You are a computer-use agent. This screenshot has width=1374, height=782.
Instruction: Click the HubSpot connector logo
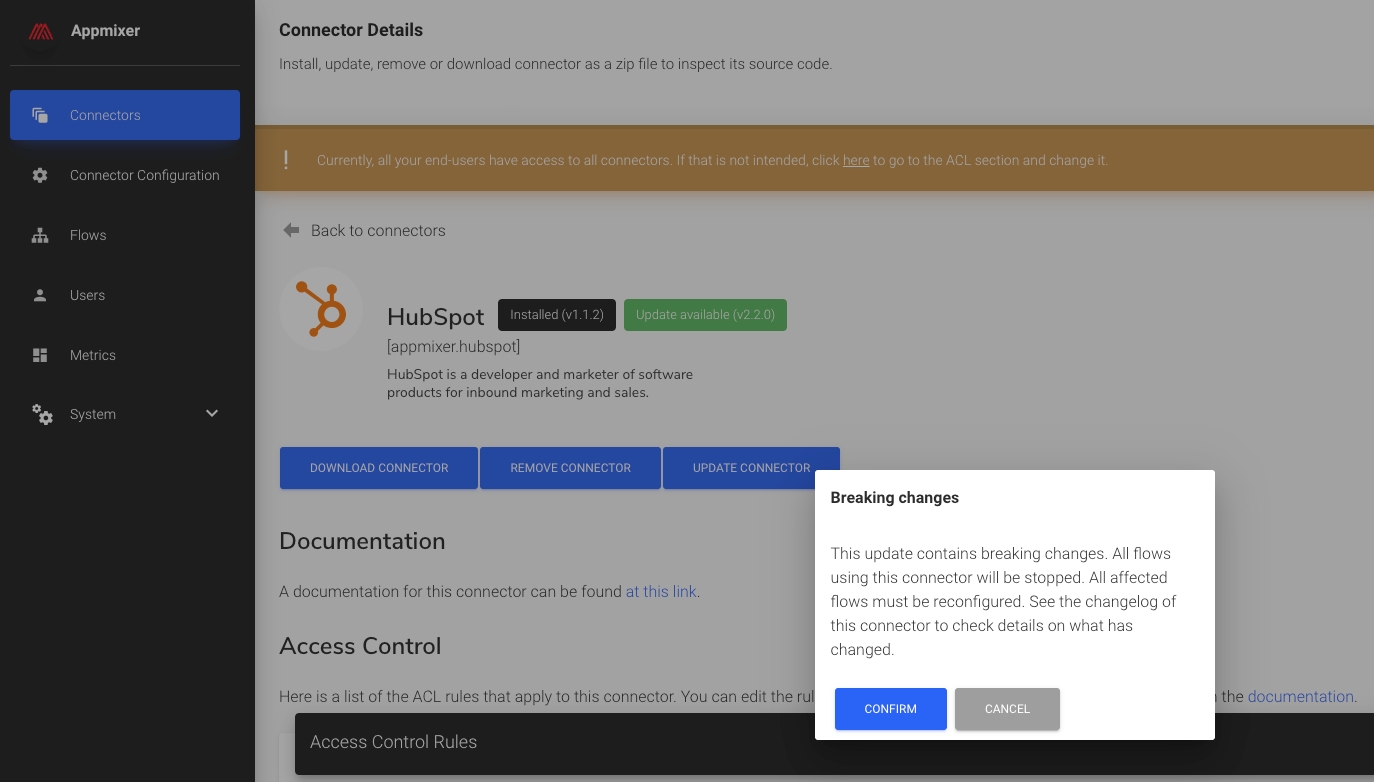point(321,308)
